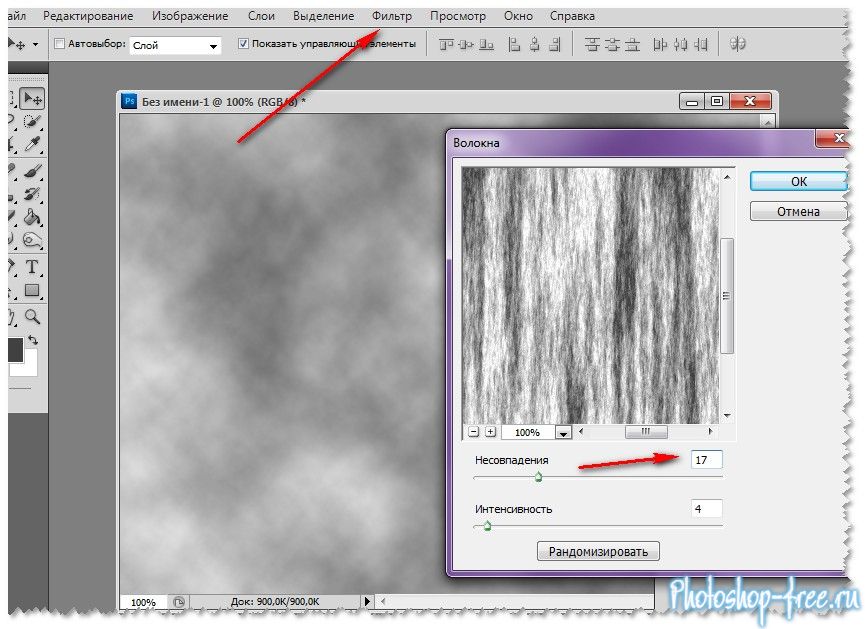Viewport: 865px width, 629px height.
Task: Click the swap foreground/background colors icon
Action: (32, 340)
